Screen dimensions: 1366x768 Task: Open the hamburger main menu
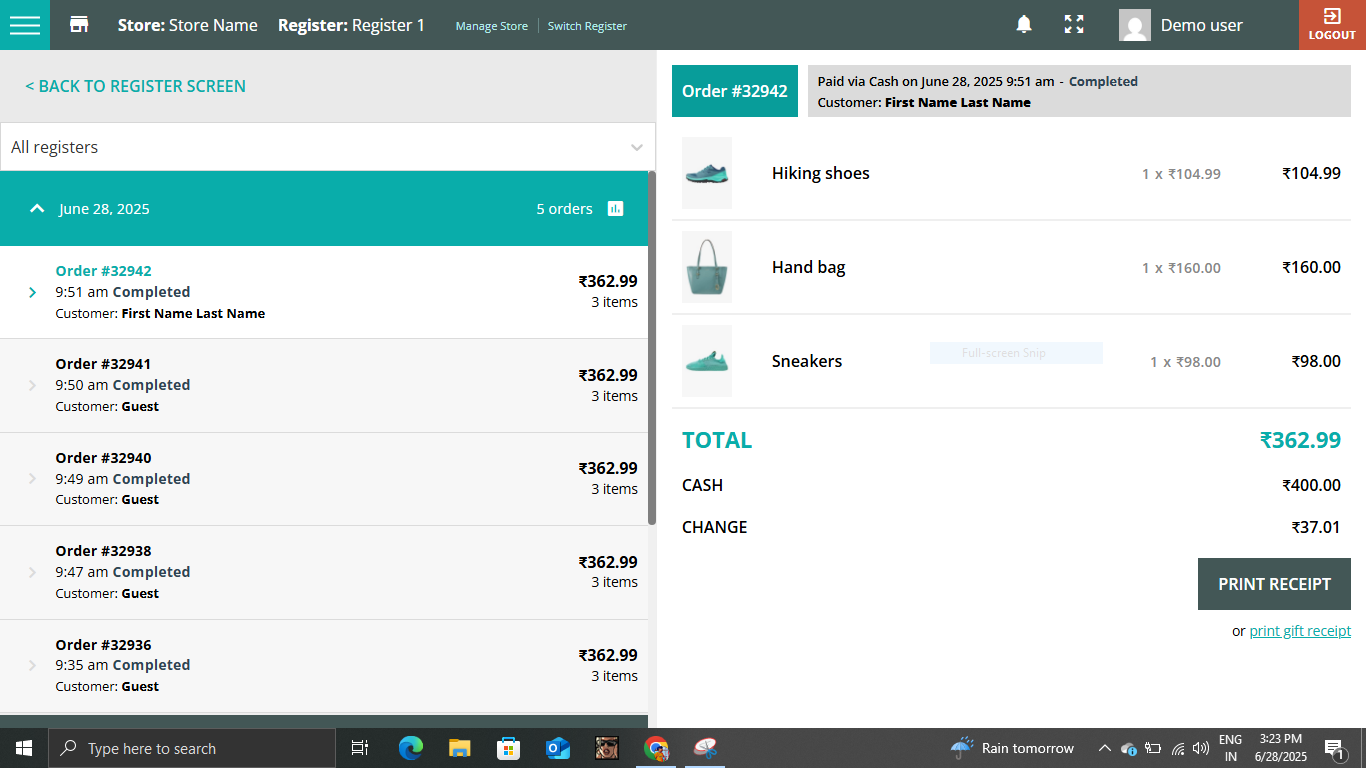click(x=24, y=25)
